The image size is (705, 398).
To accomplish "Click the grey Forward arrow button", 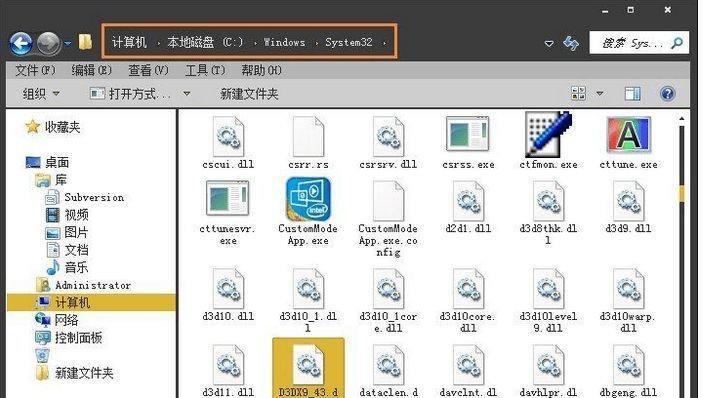I will point(49,43).
